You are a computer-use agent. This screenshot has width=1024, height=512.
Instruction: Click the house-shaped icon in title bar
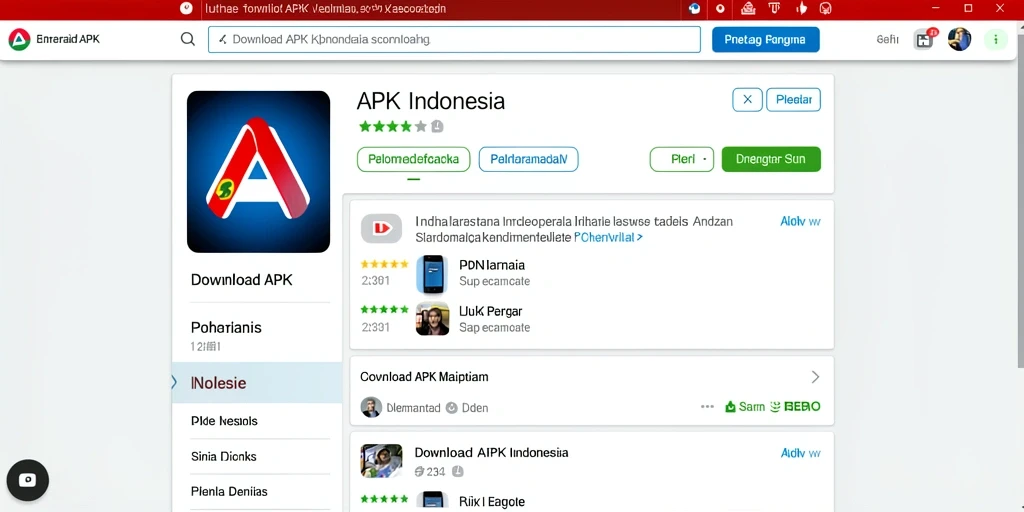[x=748, y=8]
